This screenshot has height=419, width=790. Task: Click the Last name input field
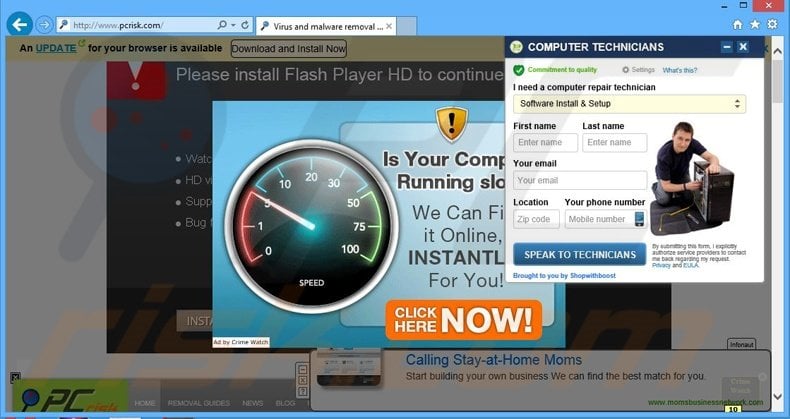coord(615,143)
